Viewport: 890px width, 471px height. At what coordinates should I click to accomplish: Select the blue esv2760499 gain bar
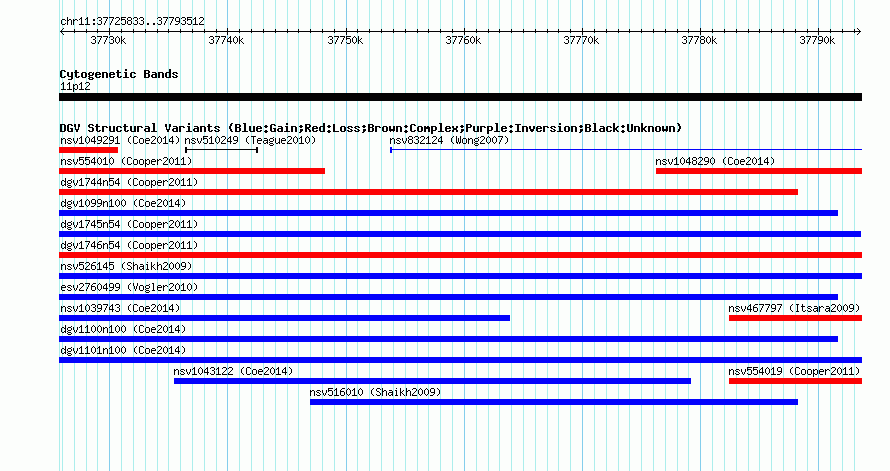(448, 297)
